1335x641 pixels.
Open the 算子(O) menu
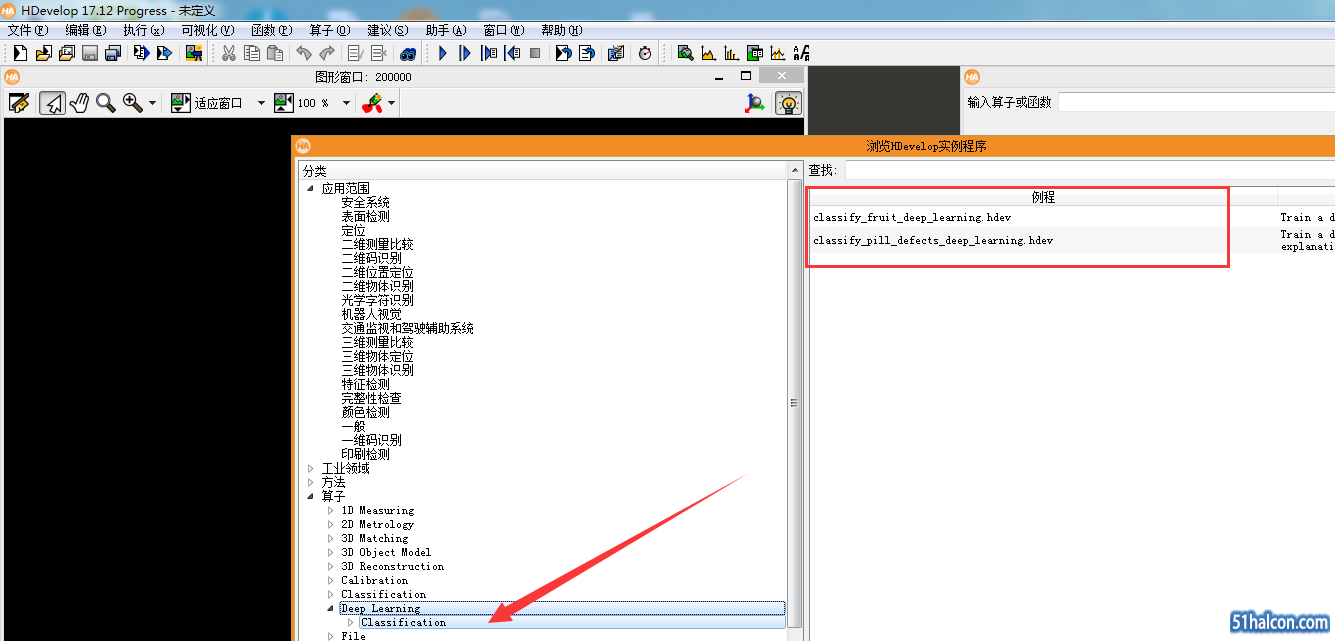pyautogui.click(x=330, y=30)
